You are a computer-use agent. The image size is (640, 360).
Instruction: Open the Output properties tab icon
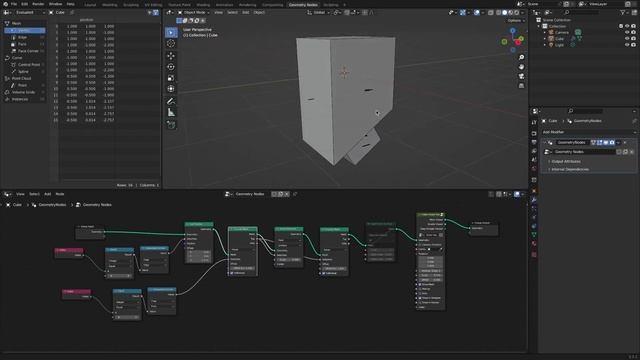[x=534, y=142]
